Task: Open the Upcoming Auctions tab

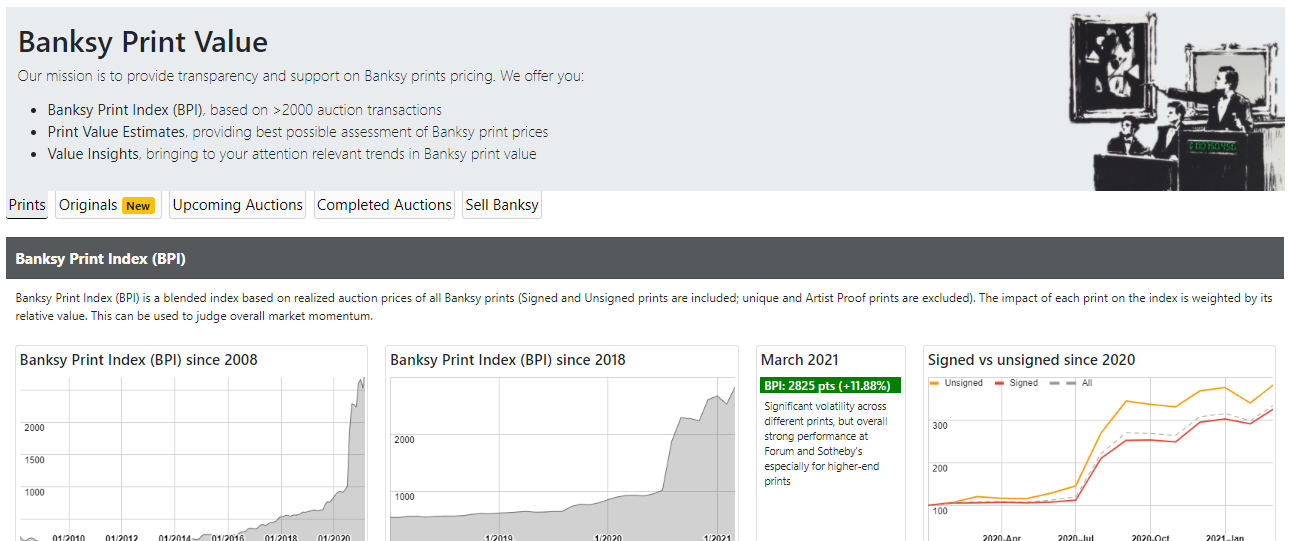Action: pos(237,205)
